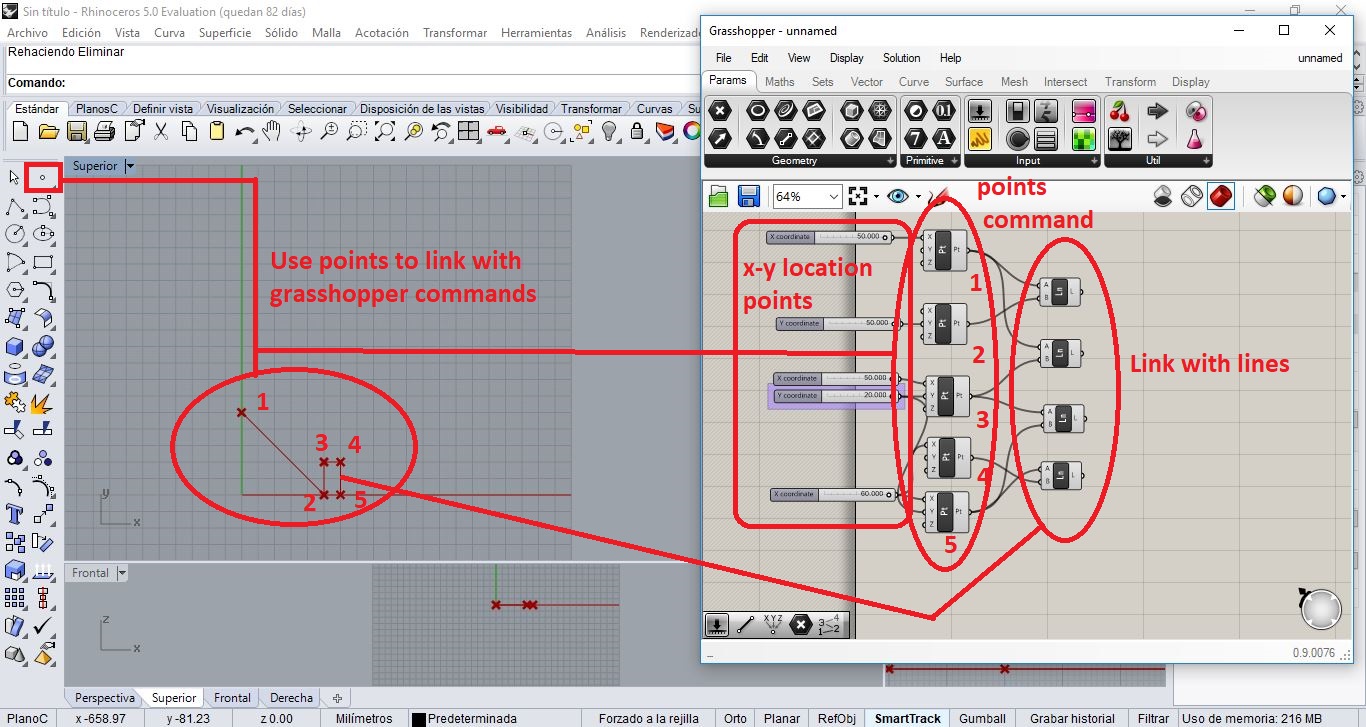
Task: Switch to the Perspectiva viewport tab
Action: (x=105, y=698)
